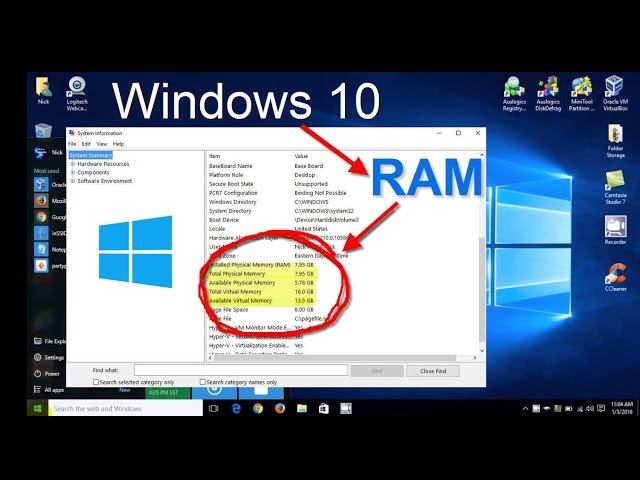Viewport: 640px width, 480px height.
Task: Open Firefox icon in Start menu list
Action: click(41, 200)
